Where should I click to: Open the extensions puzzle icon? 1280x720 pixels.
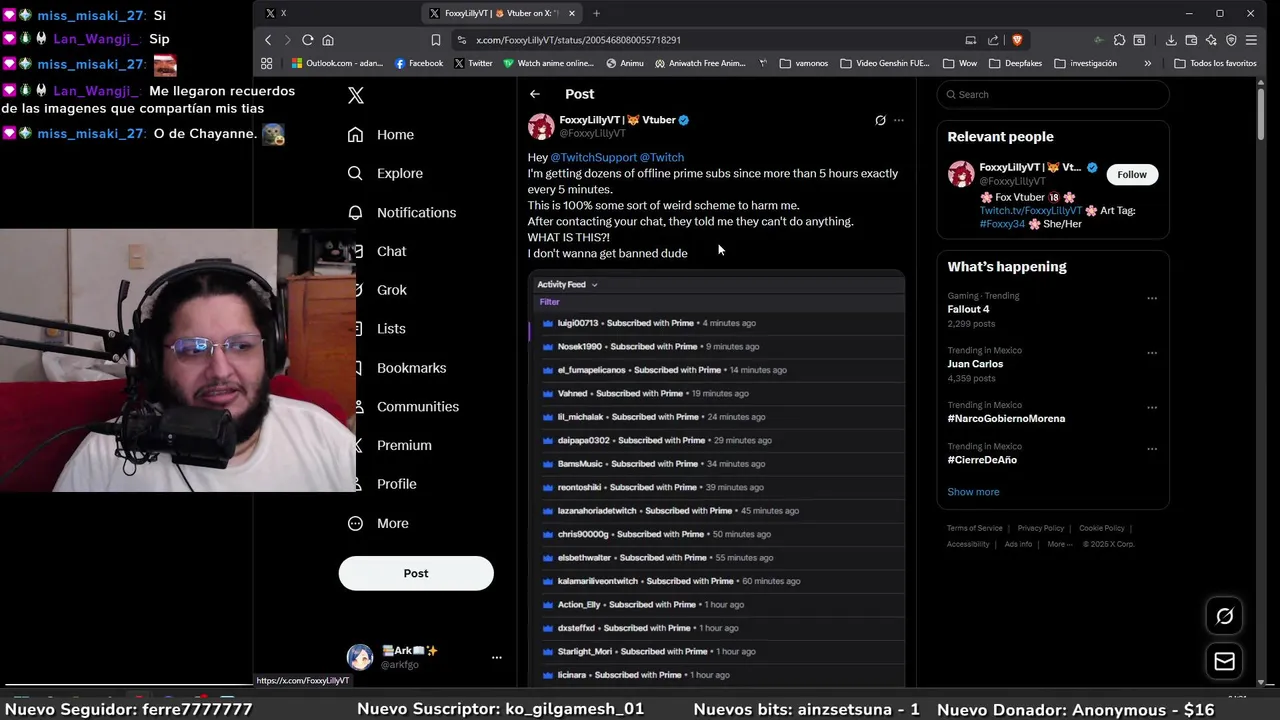click(x=1119, y=40)
